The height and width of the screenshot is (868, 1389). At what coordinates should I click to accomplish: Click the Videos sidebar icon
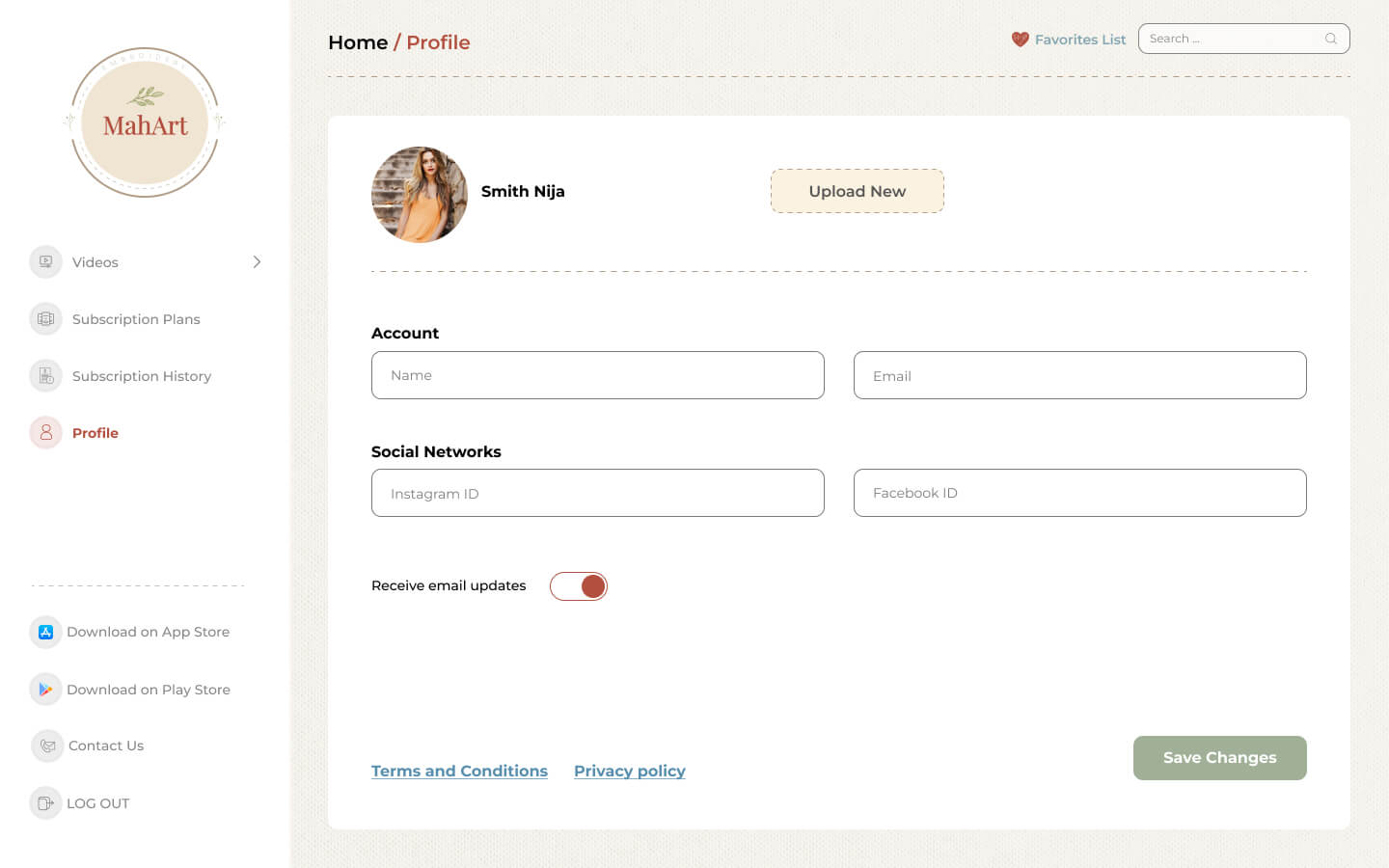point(45,261)
